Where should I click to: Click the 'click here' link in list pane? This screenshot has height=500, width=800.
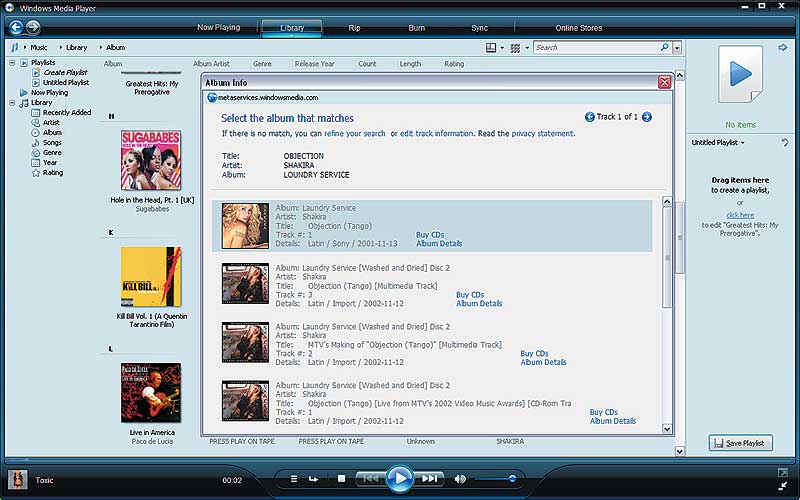[x=740, y=215]
